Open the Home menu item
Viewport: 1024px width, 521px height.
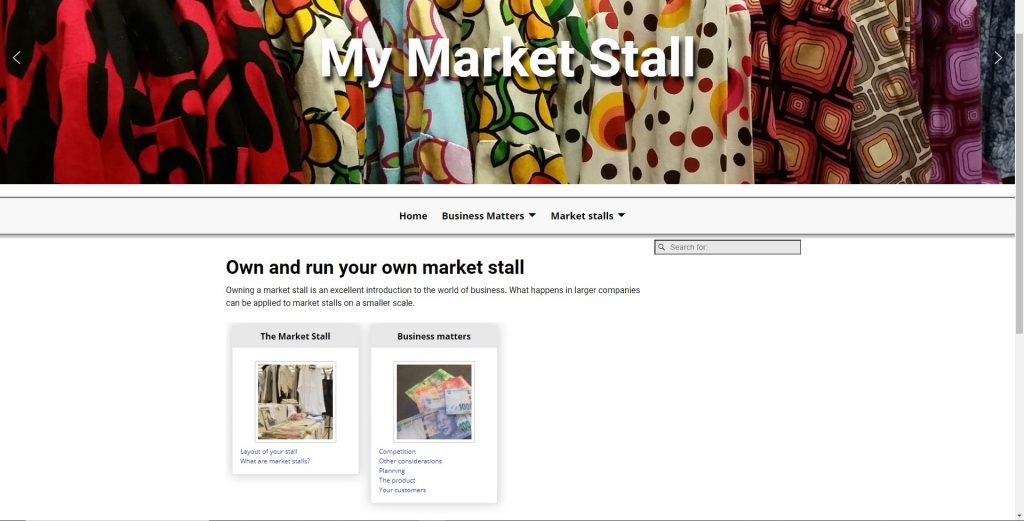point(413,215)
